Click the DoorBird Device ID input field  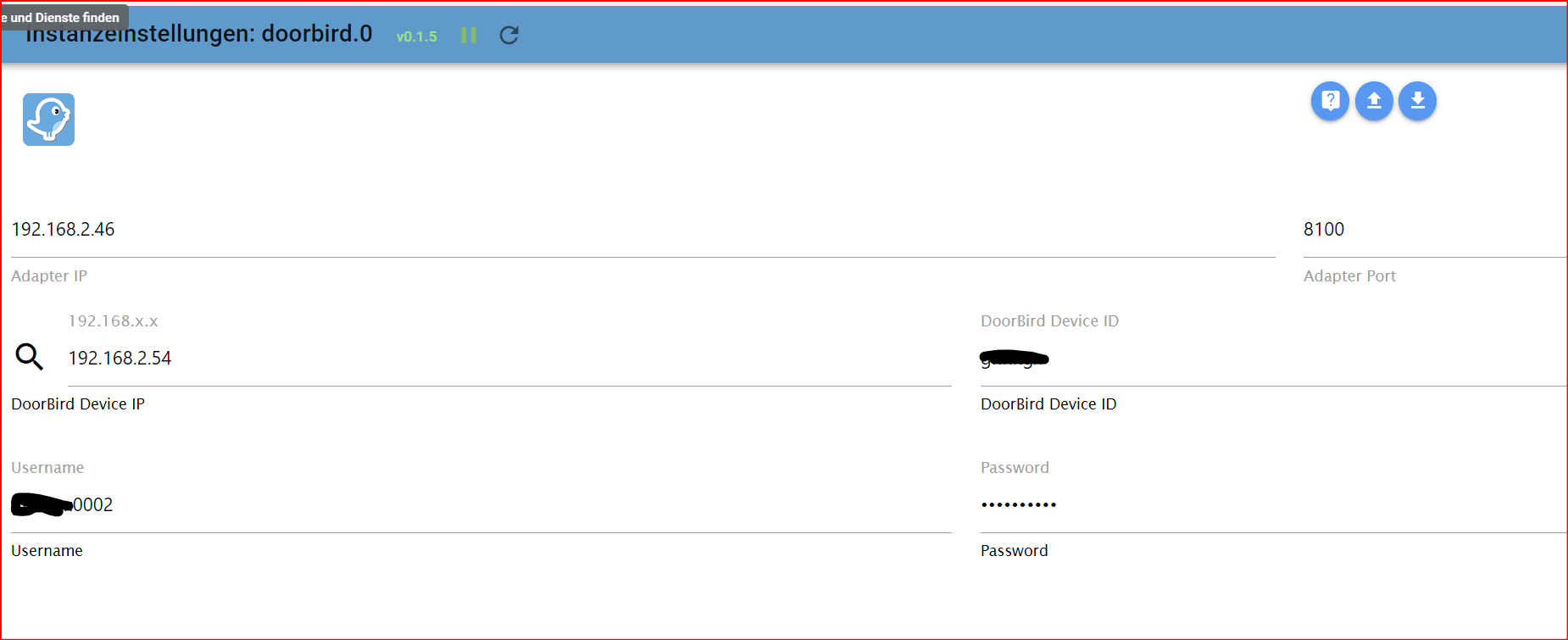1273,359
